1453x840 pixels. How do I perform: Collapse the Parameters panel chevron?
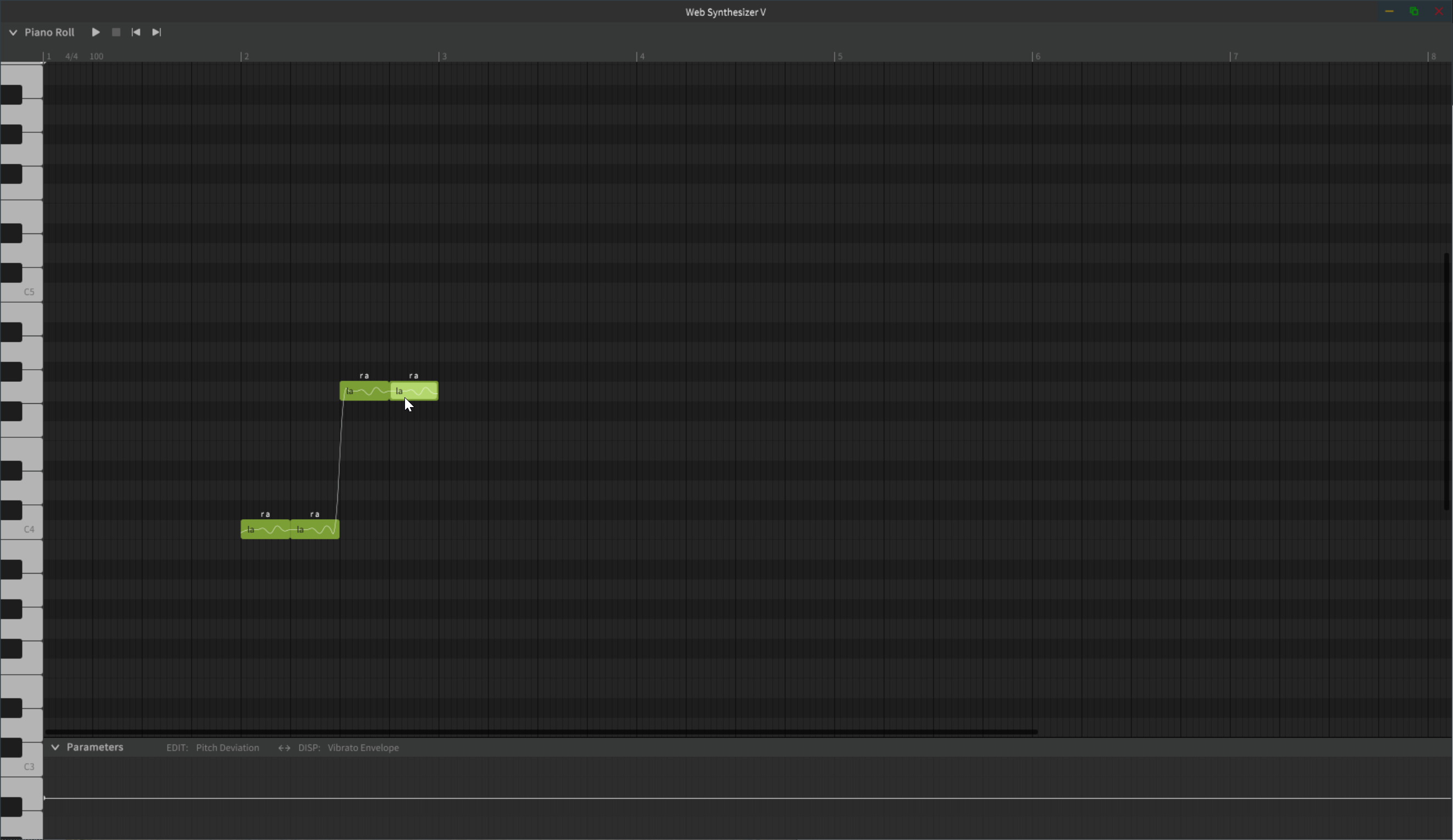[x=56, y=747]
